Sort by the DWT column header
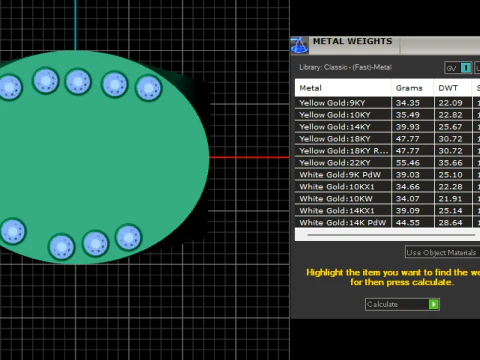 tap(453, 88)
